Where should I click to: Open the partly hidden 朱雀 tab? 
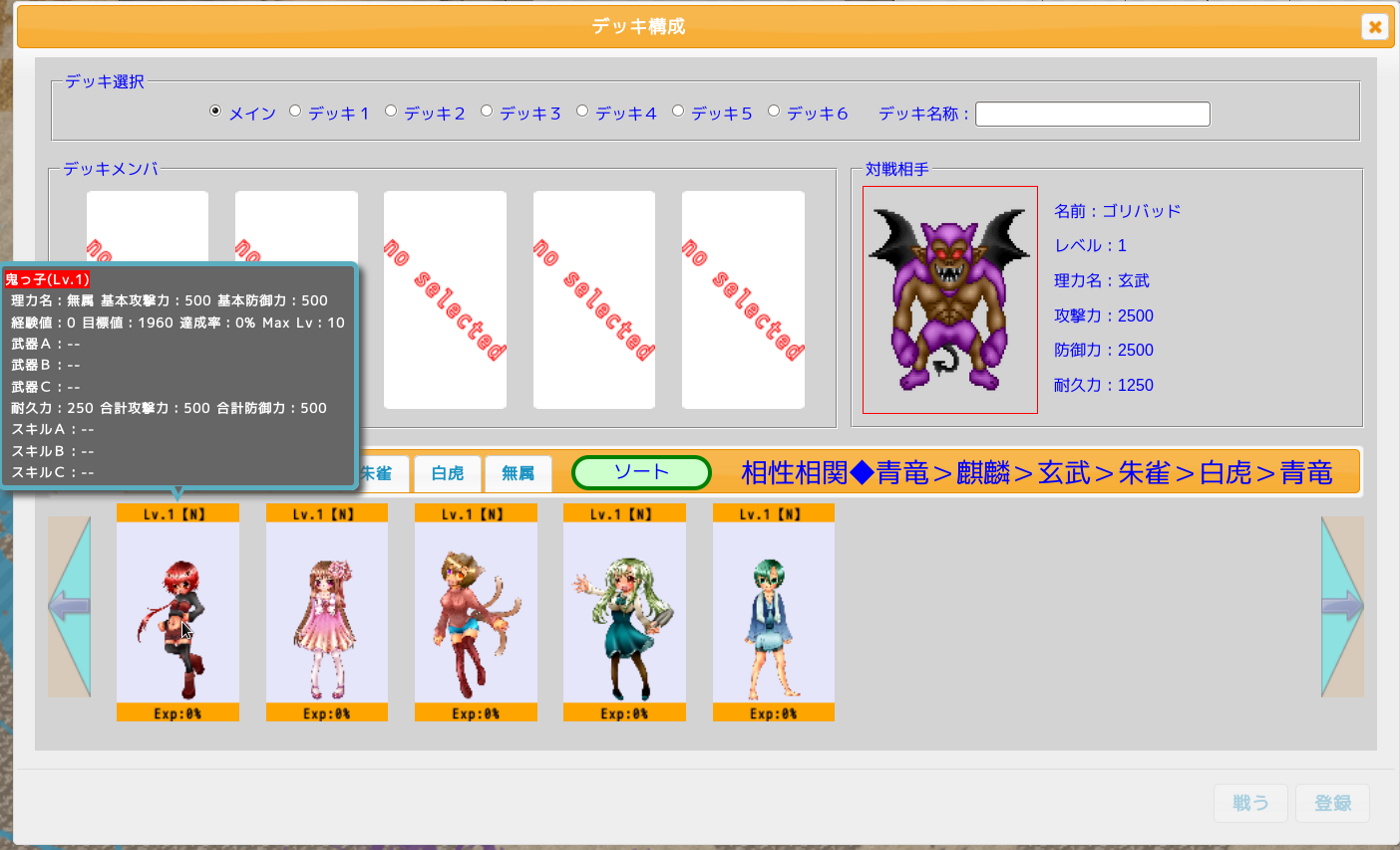(382, 474)
